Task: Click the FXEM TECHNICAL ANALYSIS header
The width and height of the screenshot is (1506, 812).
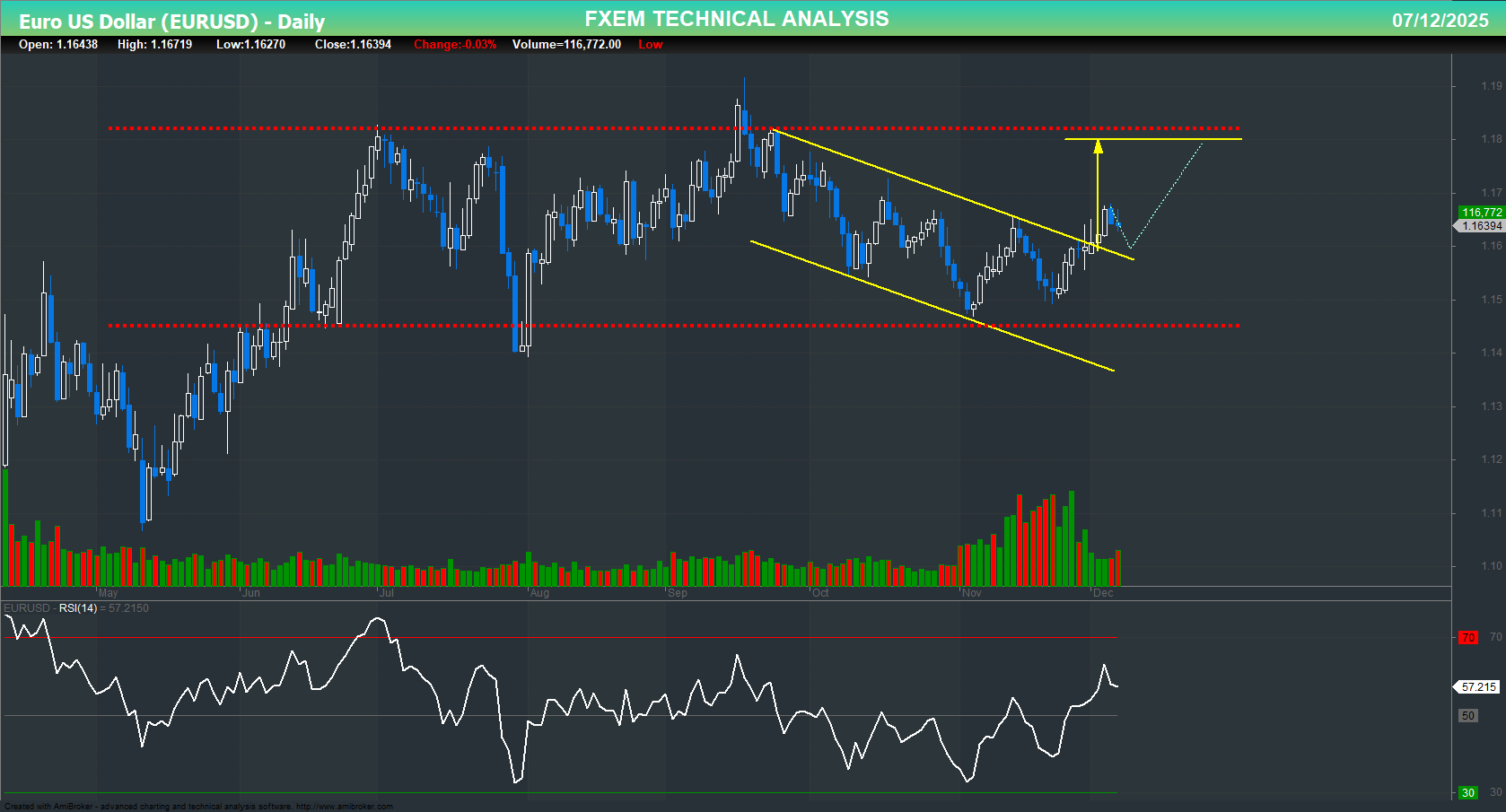Action: tap(736, 18)
